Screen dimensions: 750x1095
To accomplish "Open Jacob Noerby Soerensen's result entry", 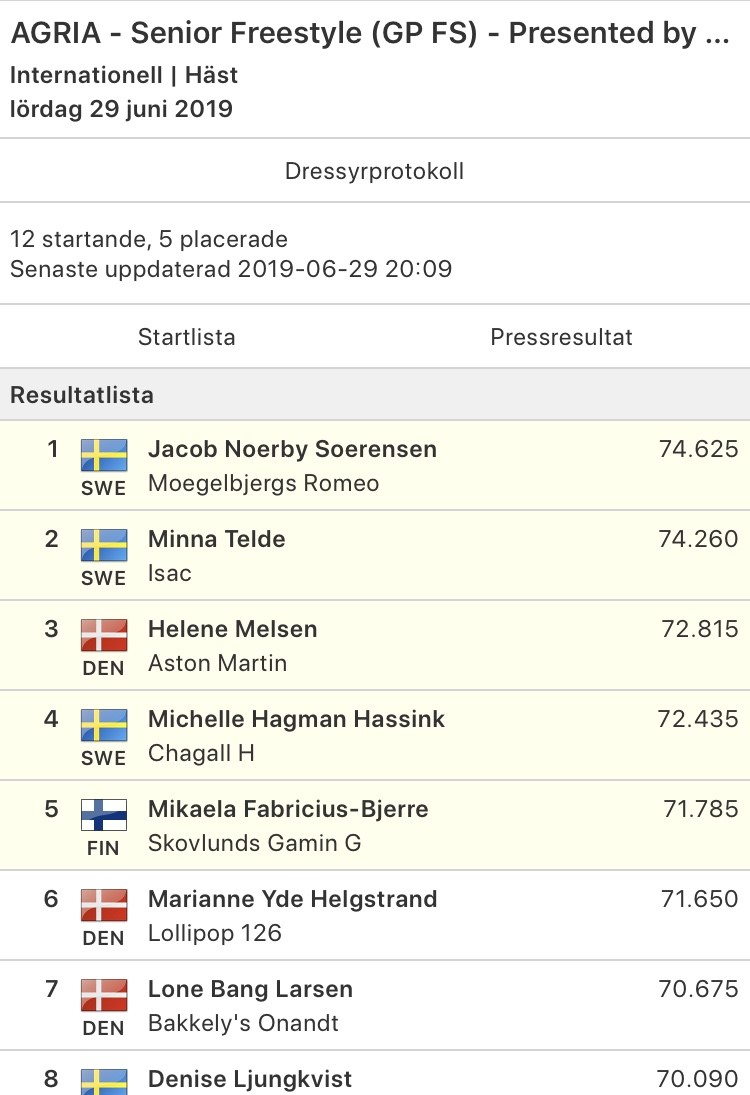I will pos(375,465).
